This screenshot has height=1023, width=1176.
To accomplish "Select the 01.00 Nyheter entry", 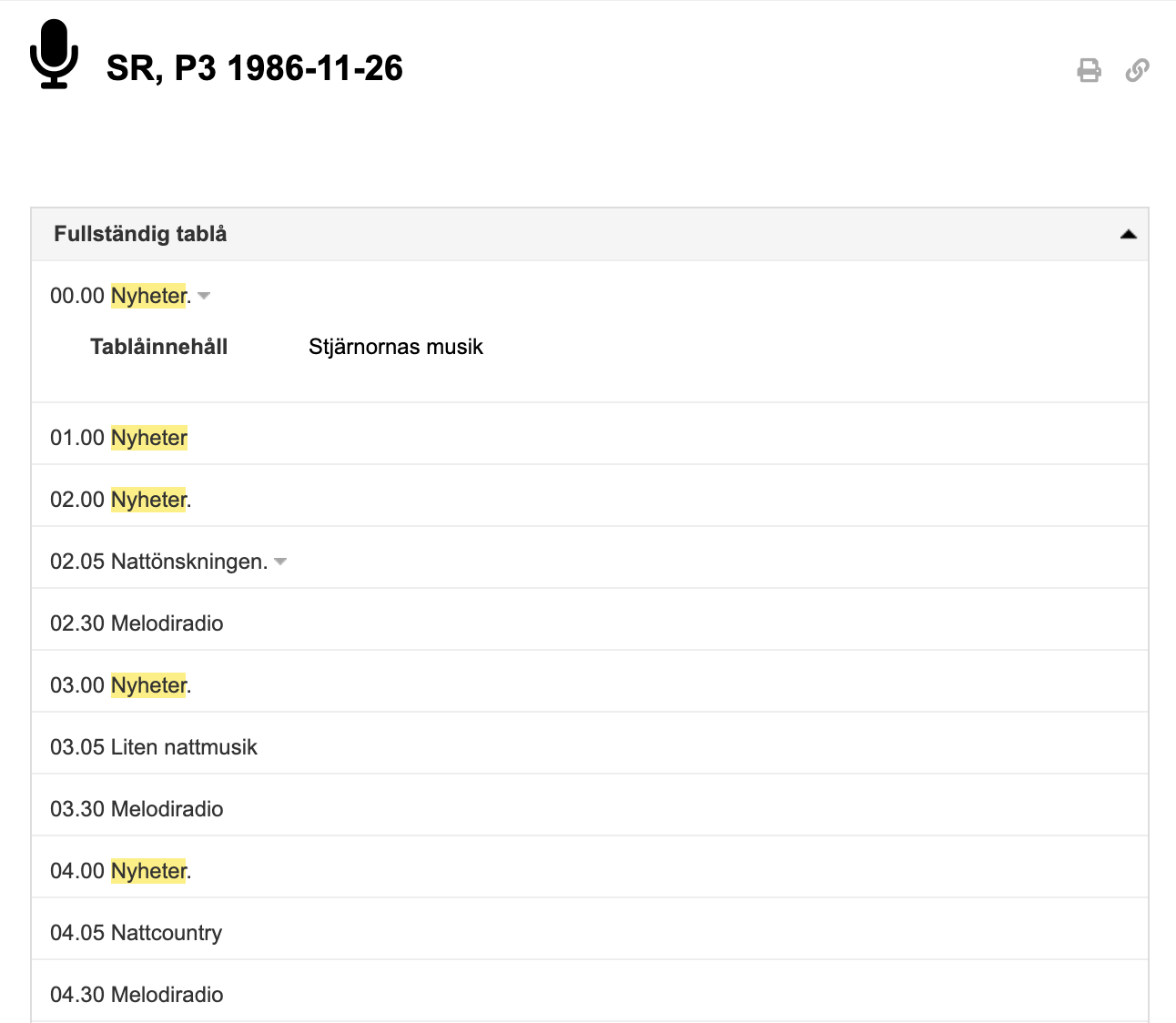I will click(119, 438).
